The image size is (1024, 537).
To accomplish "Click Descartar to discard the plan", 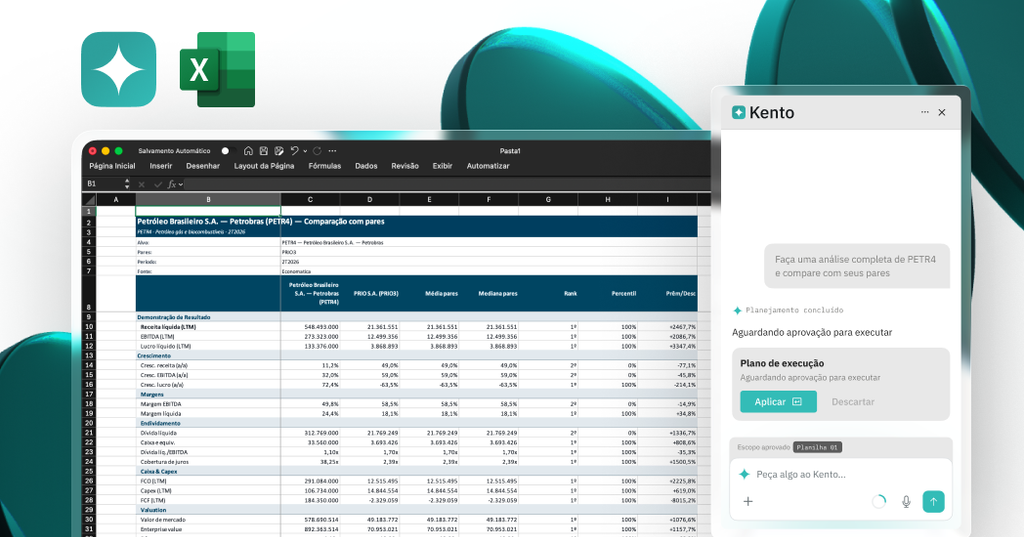I will click(x=853, y=402).
